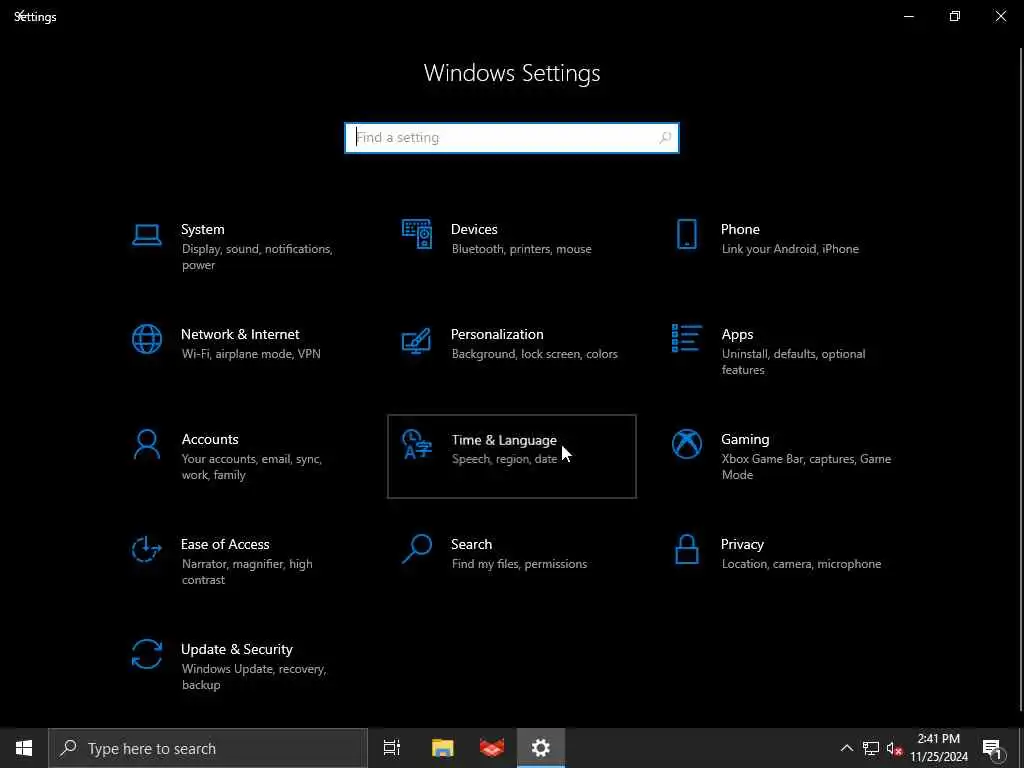Open the Apps list icon
This screenshot has width=1024, height=768.
[686, 338]
